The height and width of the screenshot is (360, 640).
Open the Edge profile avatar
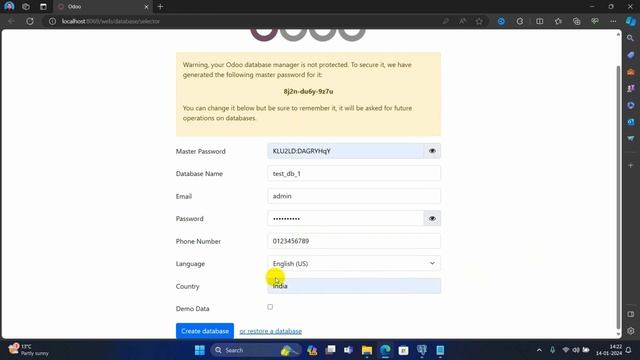point(9,7)
